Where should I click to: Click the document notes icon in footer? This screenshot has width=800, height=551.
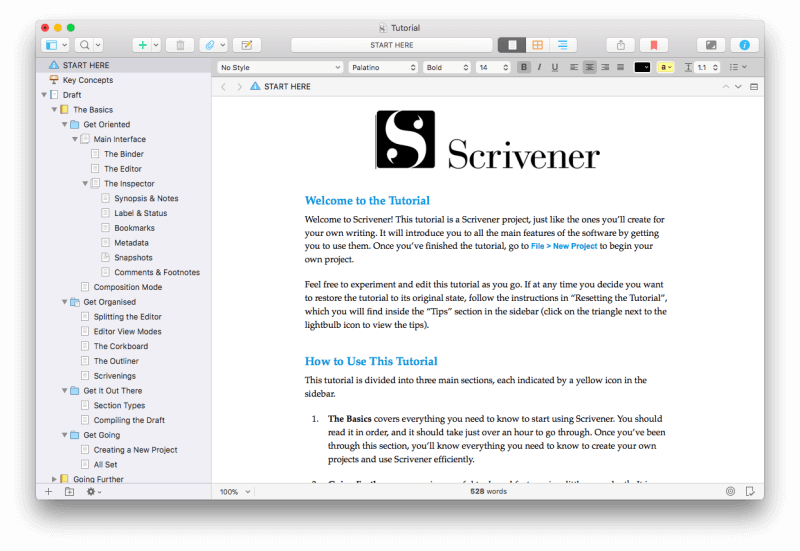tap(750, 491)
